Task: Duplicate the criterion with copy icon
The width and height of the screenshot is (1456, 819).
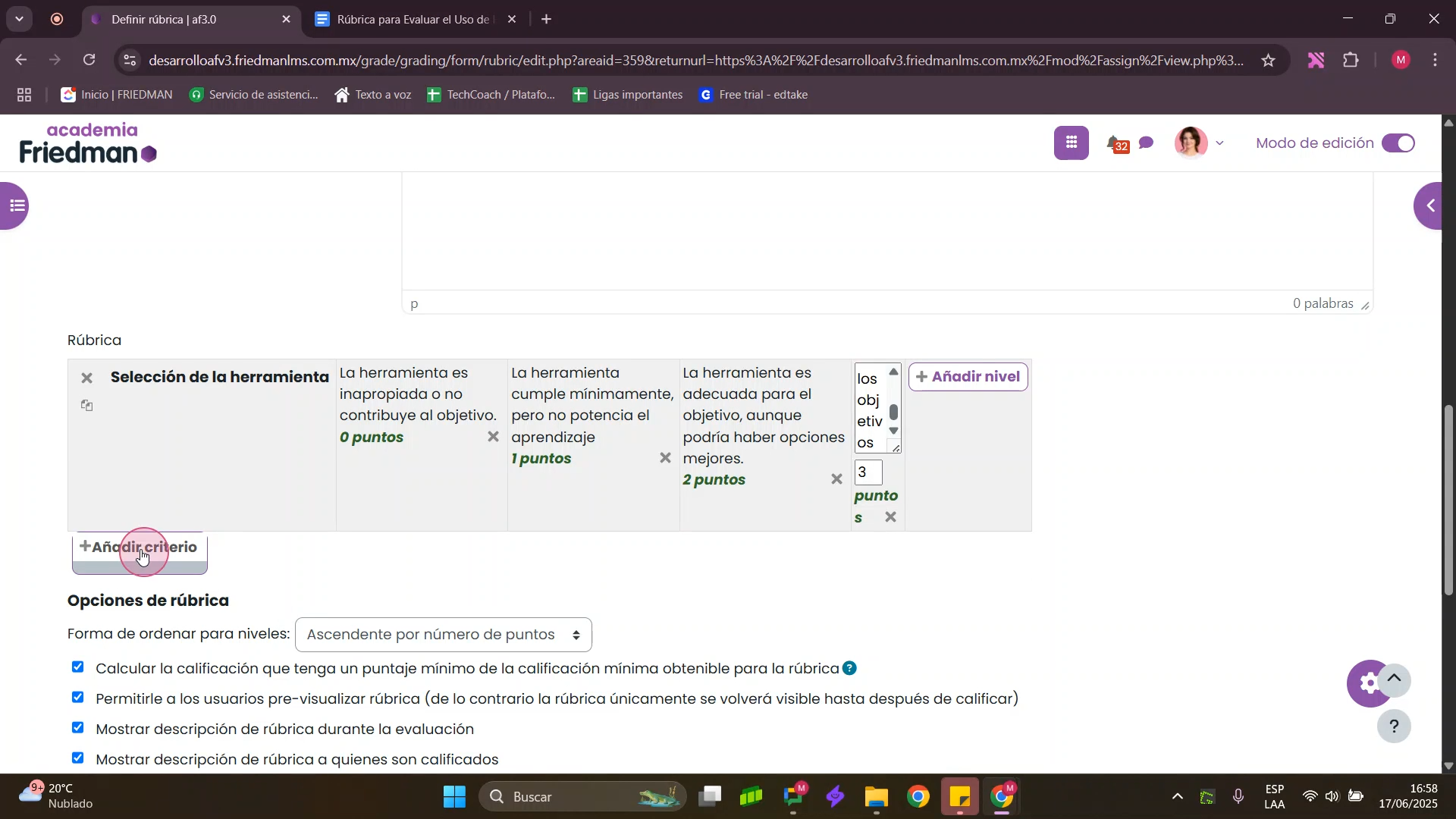Action: (87, 406)
